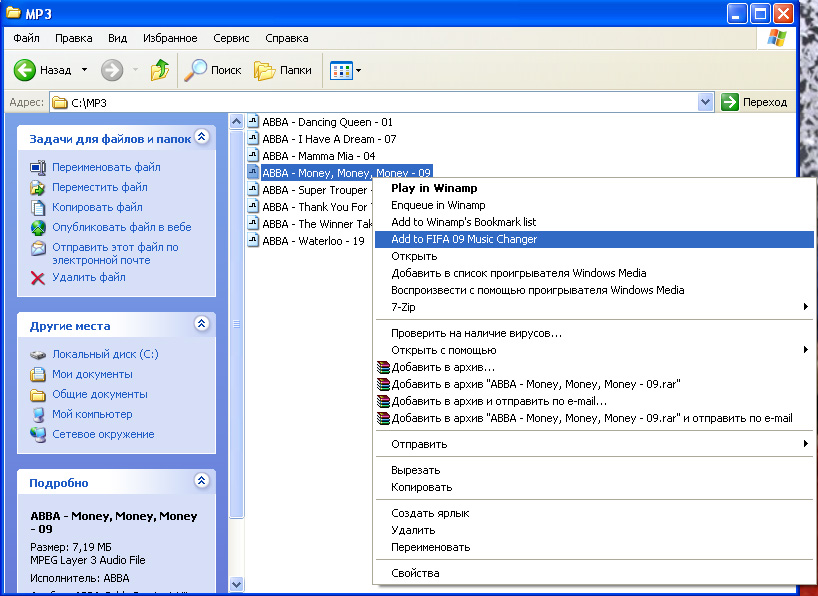Click the task pane scrollbar up arrow
The width and height of the screenshot is (818, 596).
pos(236,122)
